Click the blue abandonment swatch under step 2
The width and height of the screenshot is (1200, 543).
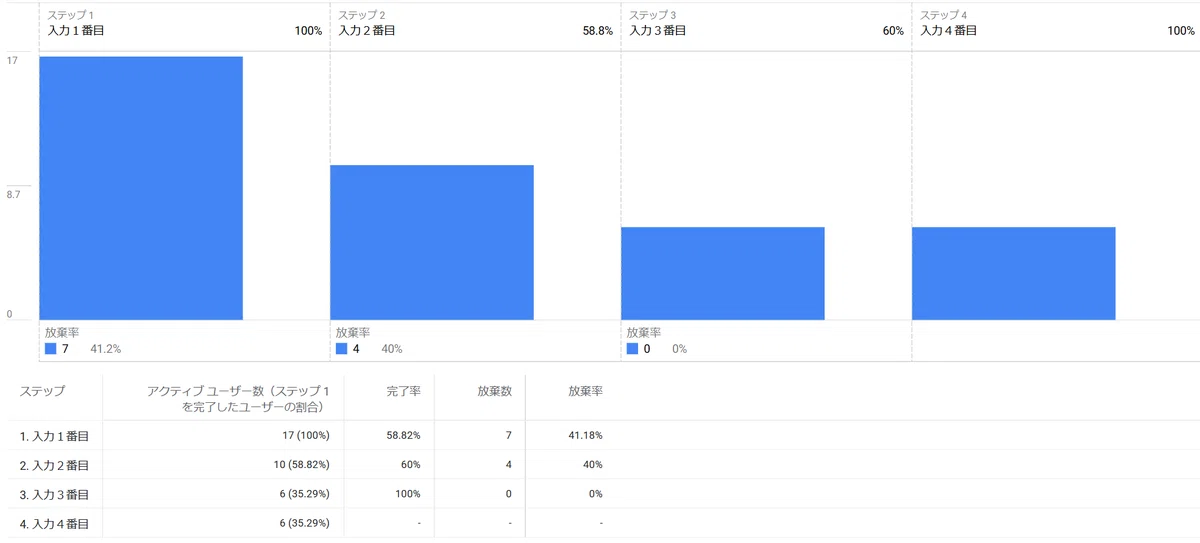coord(342,349)
